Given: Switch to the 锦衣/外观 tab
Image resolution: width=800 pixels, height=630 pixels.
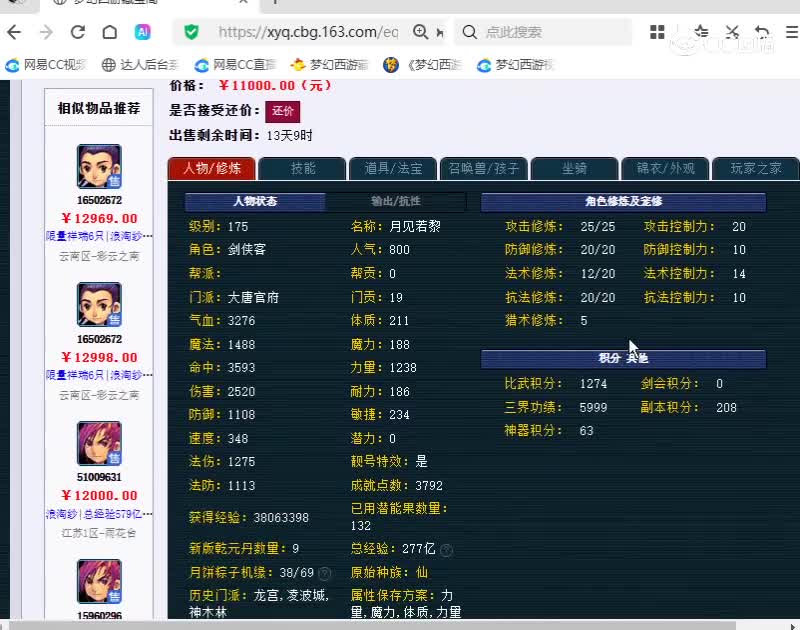Looking at the screenshot, I should tap(665, 168).
